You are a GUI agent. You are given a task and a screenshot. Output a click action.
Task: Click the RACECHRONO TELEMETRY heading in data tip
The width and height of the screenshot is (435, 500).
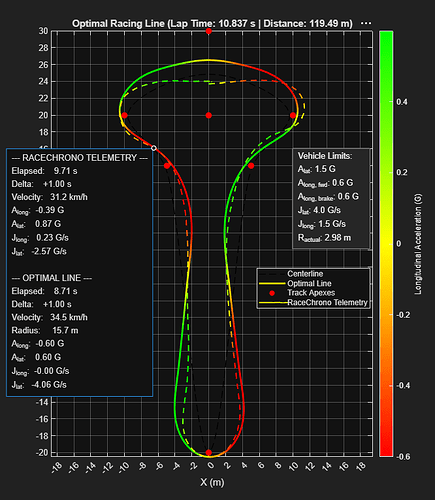click(x=79, y=158)
